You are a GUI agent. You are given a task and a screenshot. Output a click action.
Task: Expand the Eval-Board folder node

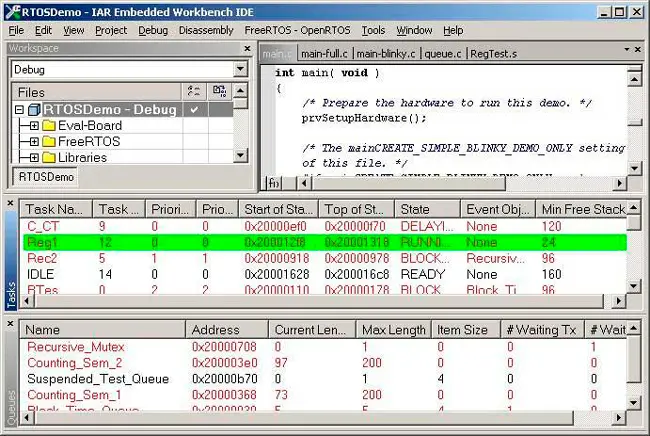click(34, 126)
